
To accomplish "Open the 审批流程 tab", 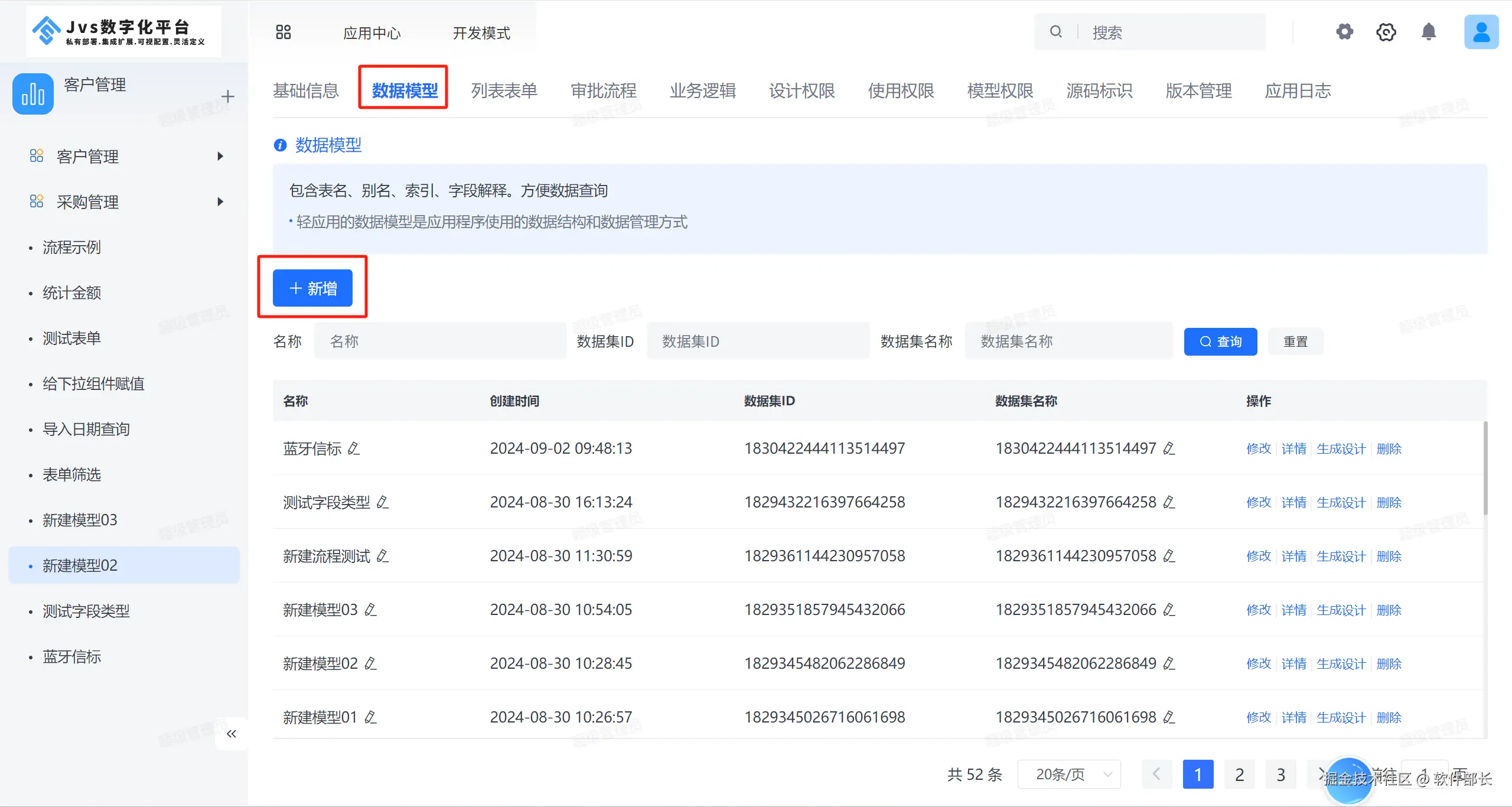I will pyautogui.click(x=603, y=91).
